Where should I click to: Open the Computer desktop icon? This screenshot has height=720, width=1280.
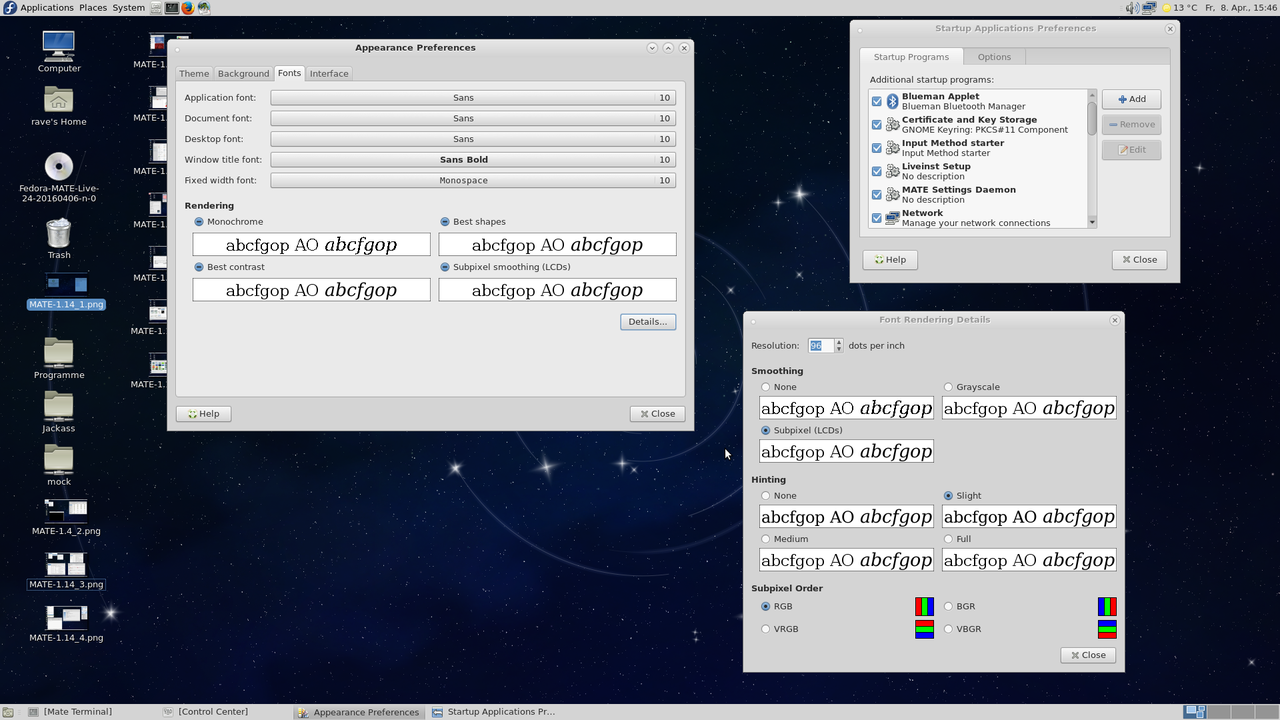point(59,46)
